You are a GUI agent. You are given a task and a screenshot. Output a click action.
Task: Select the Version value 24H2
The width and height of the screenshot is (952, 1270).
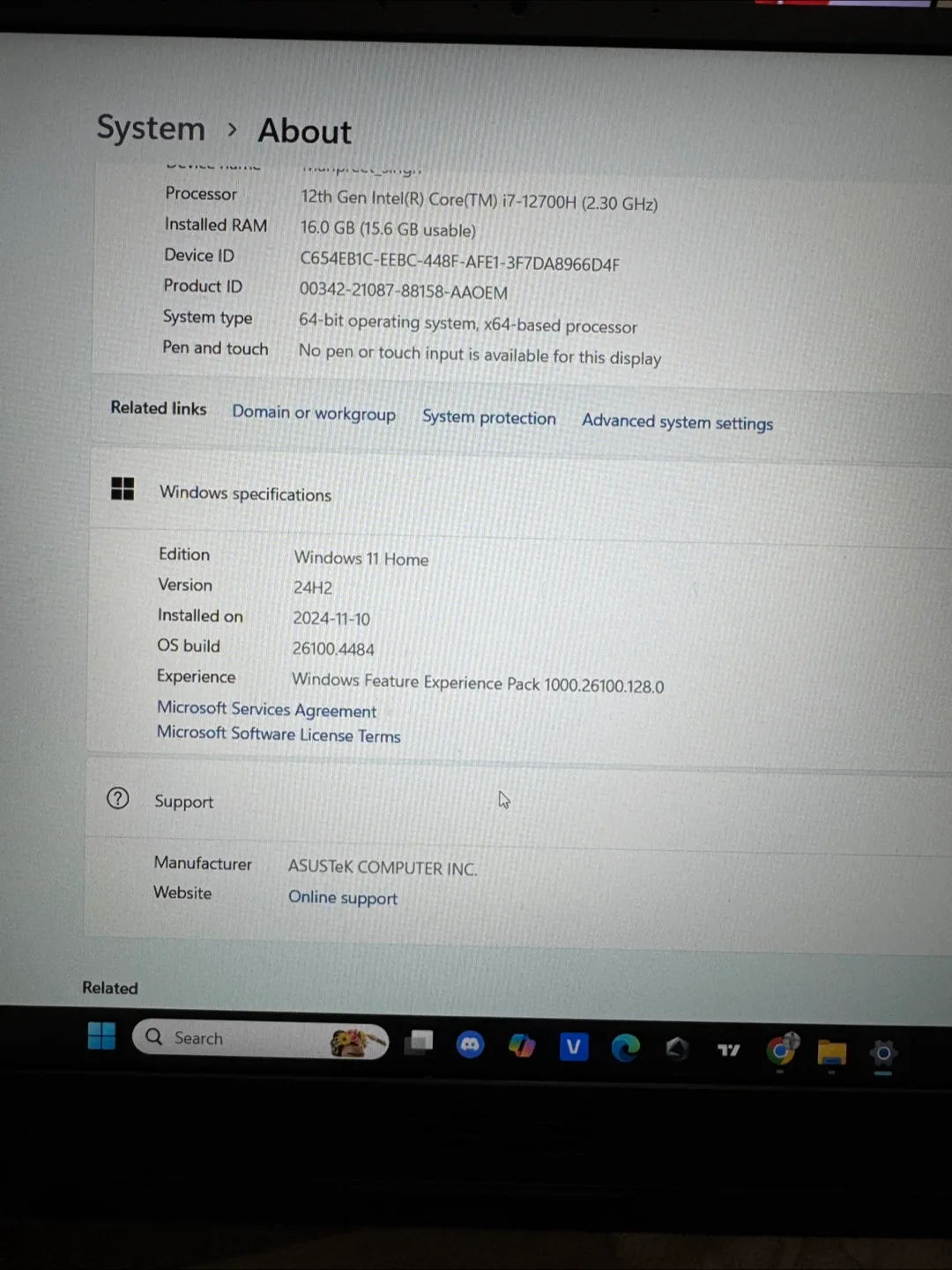tap(313, 587)
